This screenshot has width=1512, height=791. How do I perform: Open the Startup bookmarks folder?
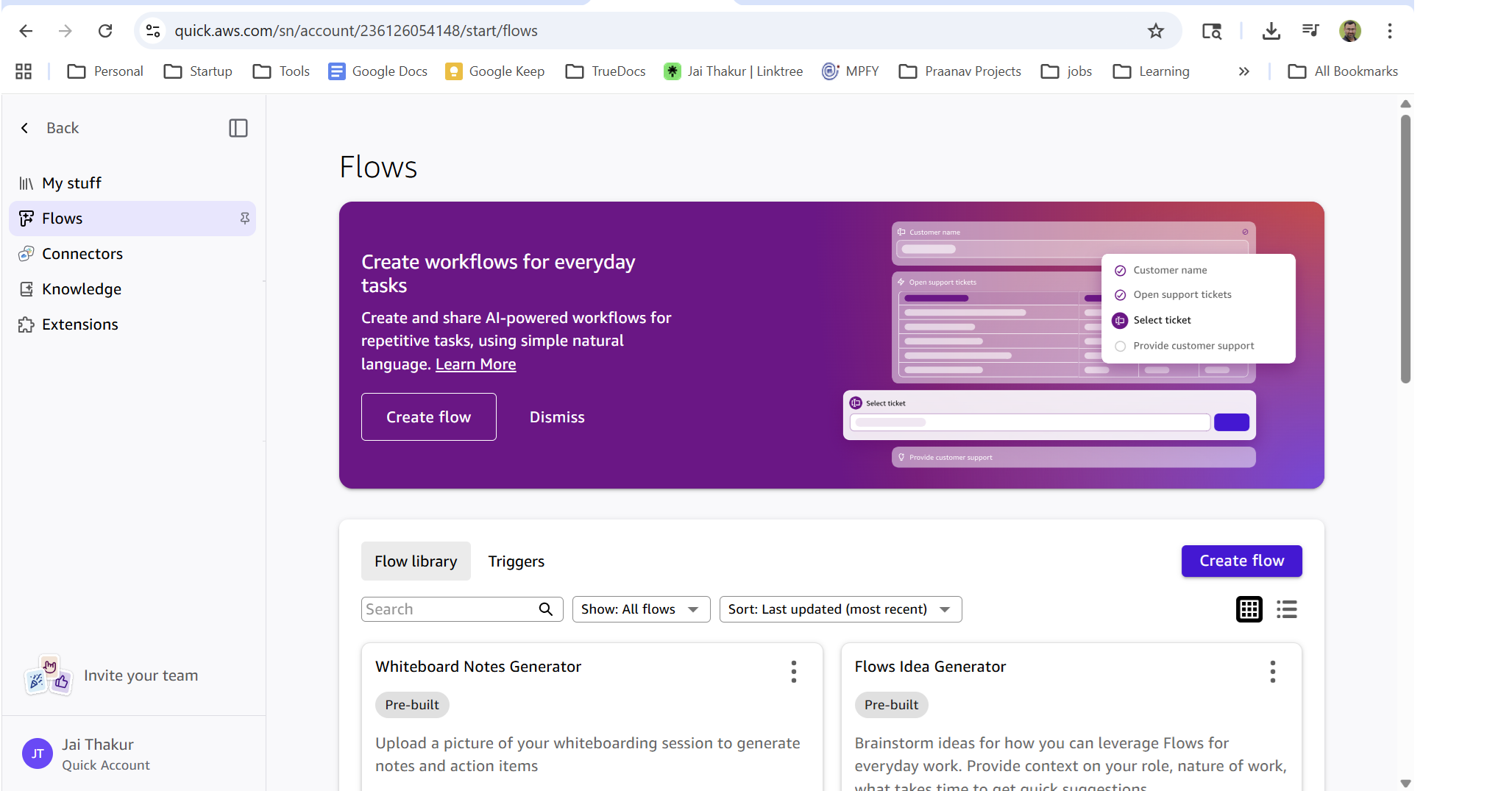coord(199,71)
